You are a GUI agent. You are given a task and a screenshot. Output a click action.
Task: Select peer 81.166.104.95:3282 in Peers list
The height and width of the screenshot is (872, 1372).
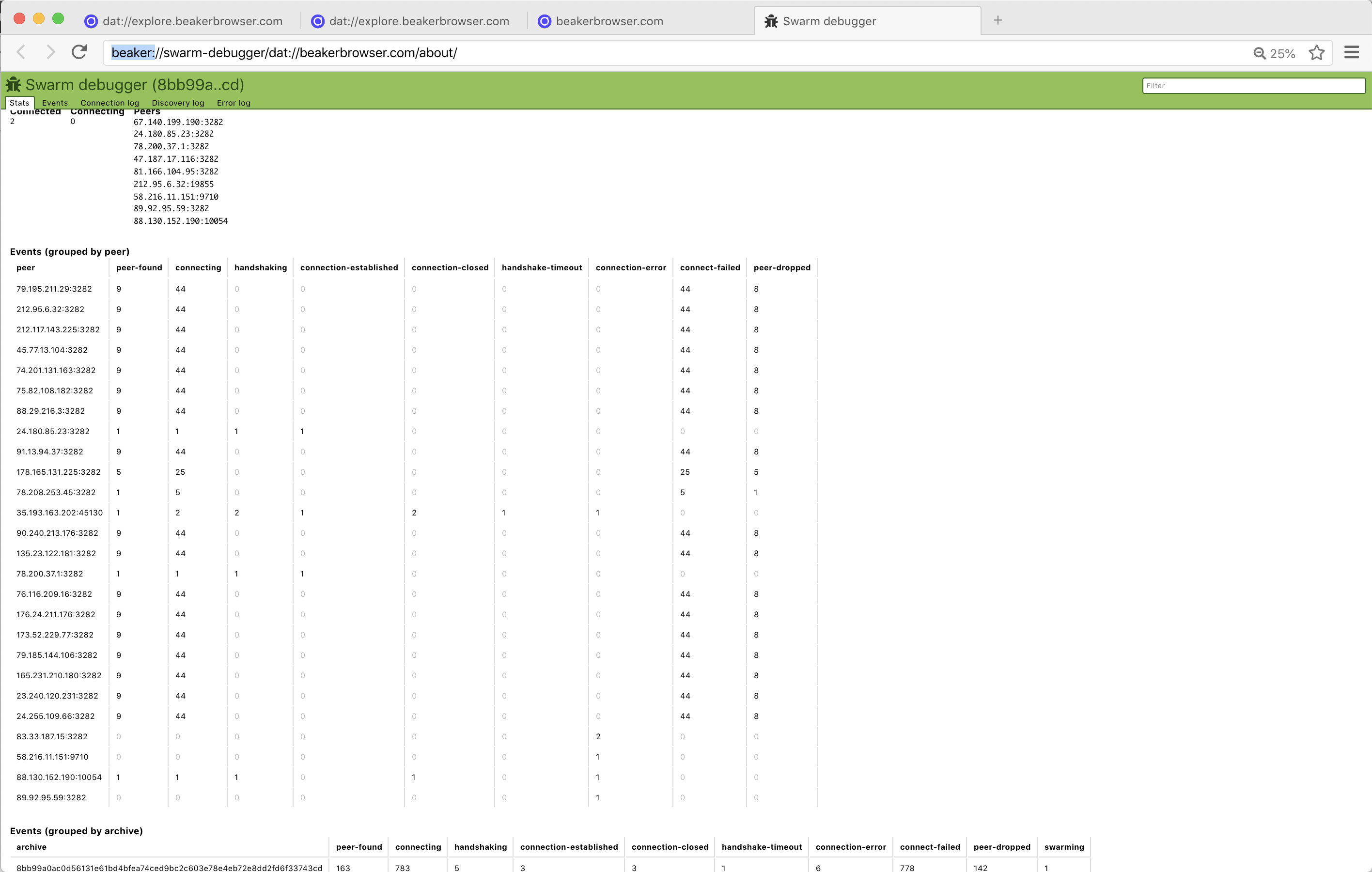tap(176, 171)
